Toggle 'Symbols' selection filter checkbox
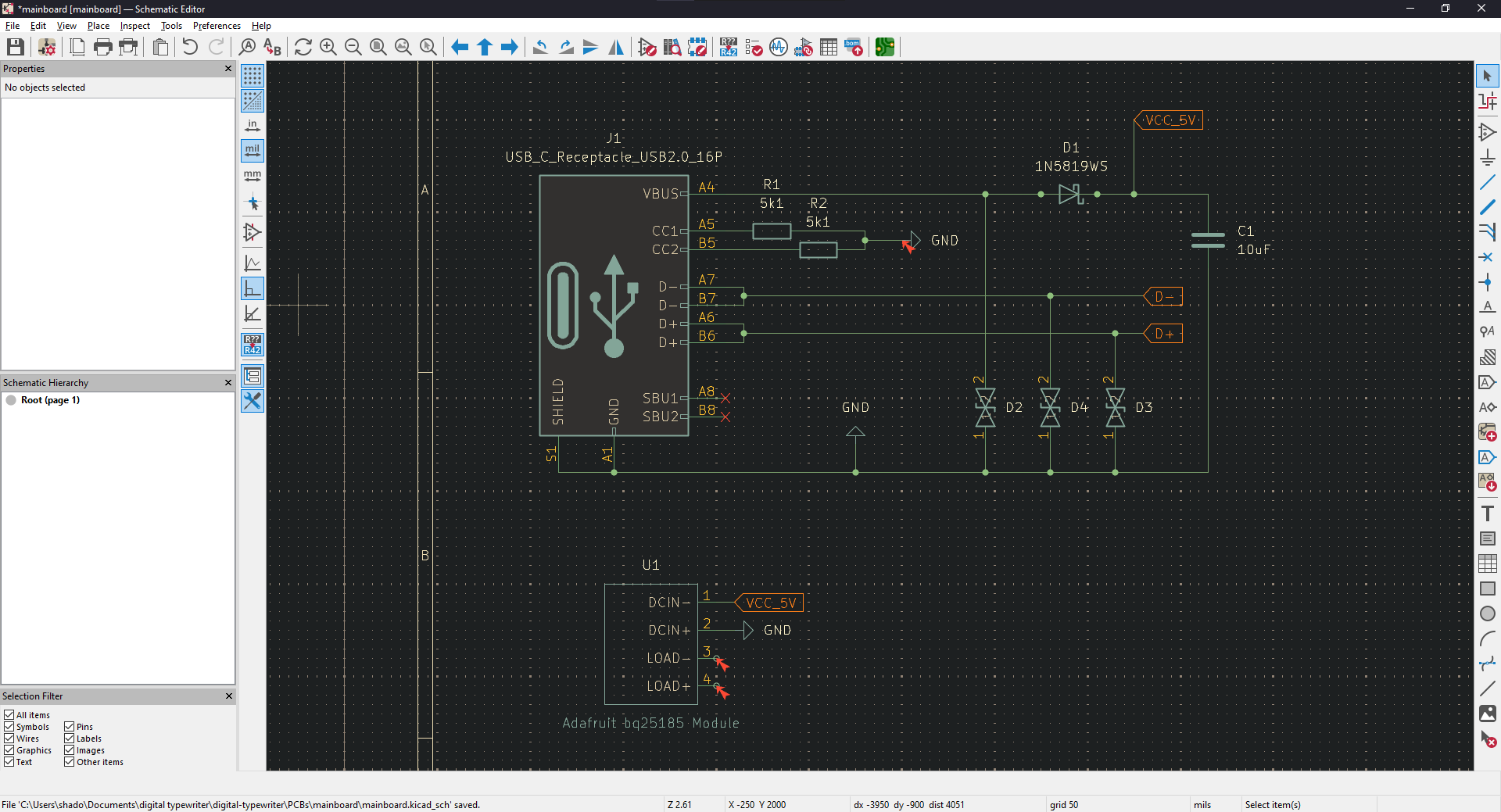The image size is (1501, 812). pyautogui.click(x=9, y=727)
